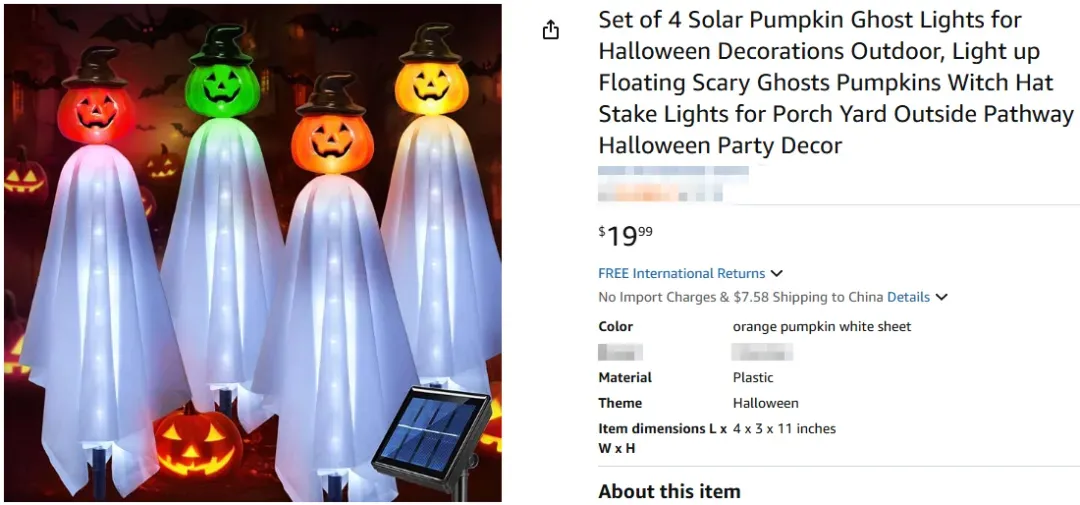The image size is (1080, 505).
Task: Click the share icon beside product title
Action: pyautogui.click(x=550, y=30)
